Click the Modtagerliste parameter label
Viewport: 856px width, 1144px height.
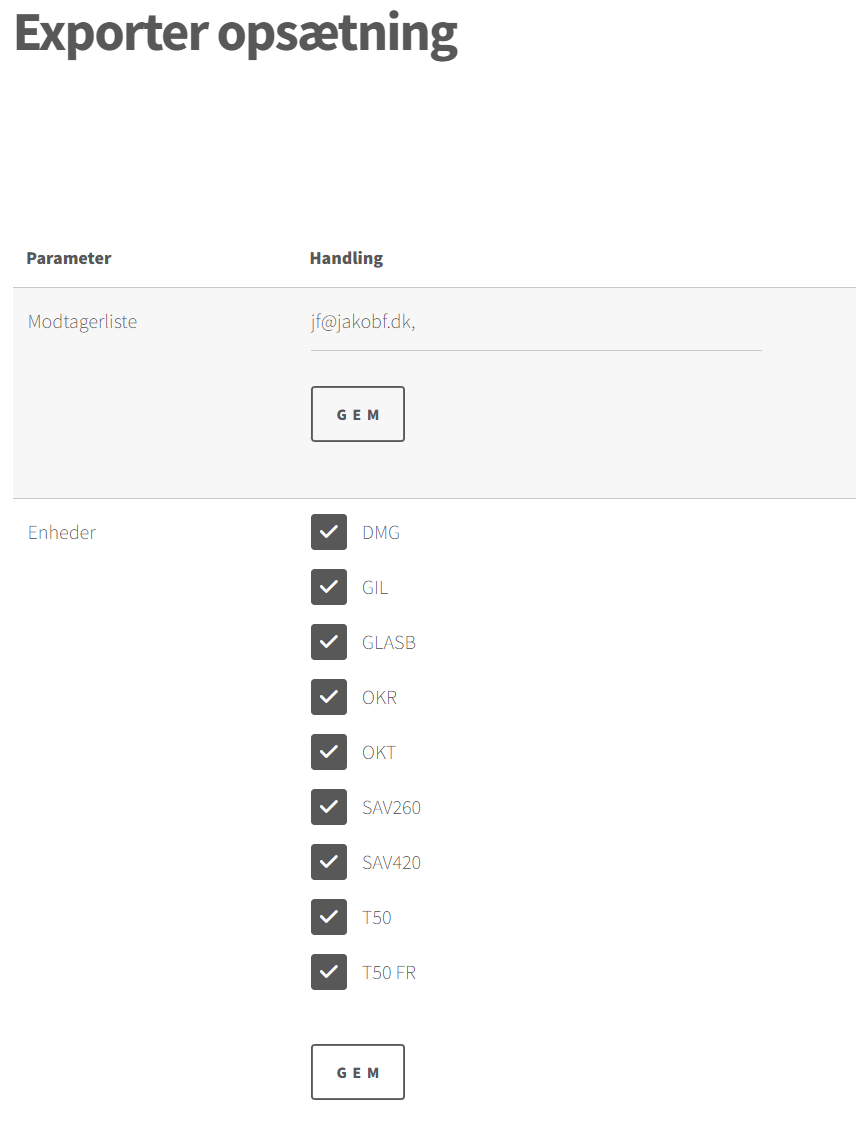83,322
